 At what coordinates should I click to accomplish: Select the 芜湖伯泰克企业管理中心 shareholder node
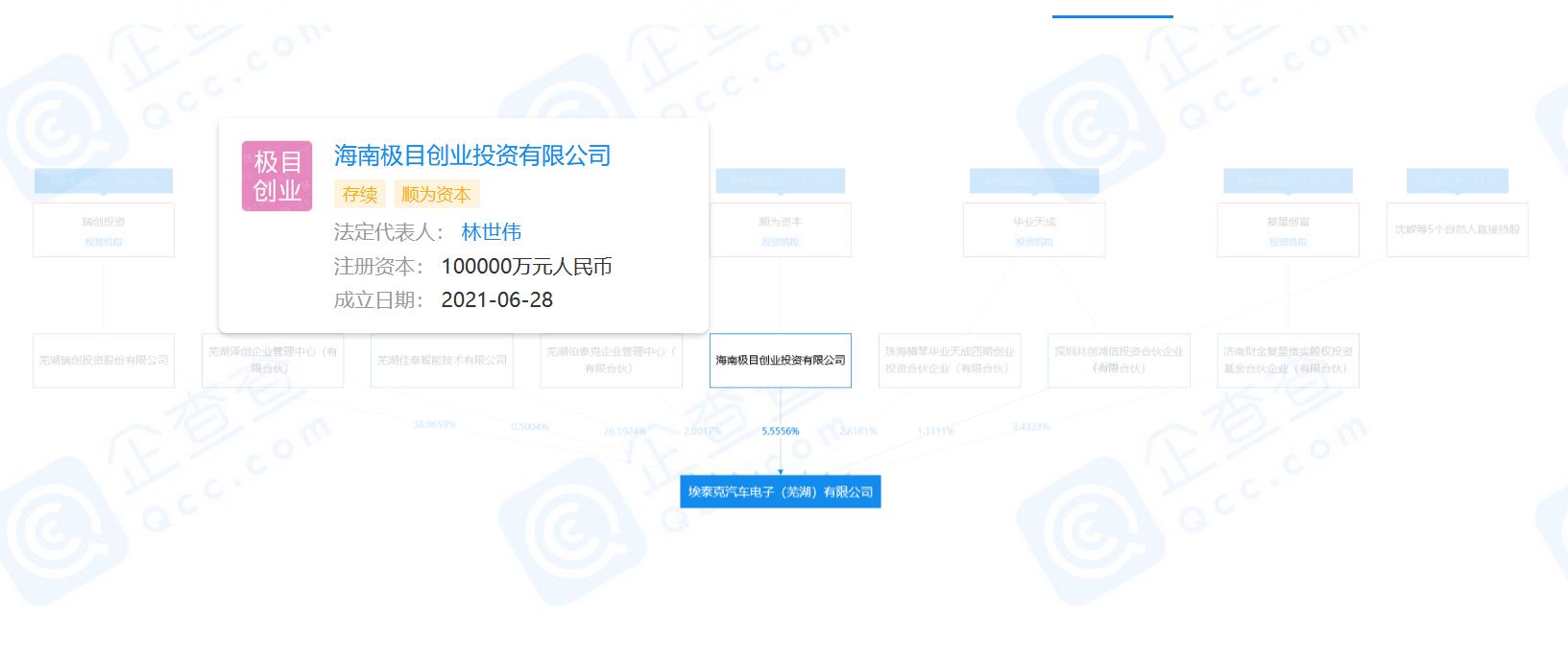pos(612,360)
